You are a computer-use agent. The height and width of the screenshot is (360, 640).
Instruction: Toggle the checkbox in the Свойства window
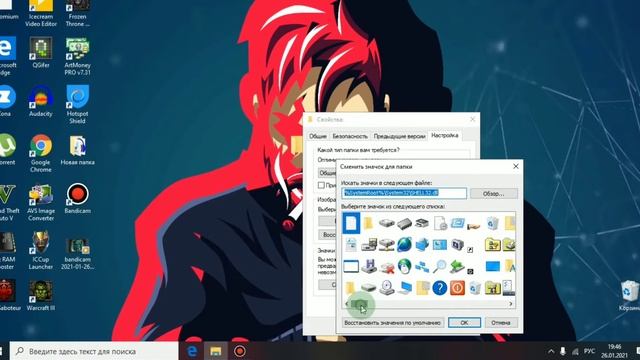[x=321, y=185]
